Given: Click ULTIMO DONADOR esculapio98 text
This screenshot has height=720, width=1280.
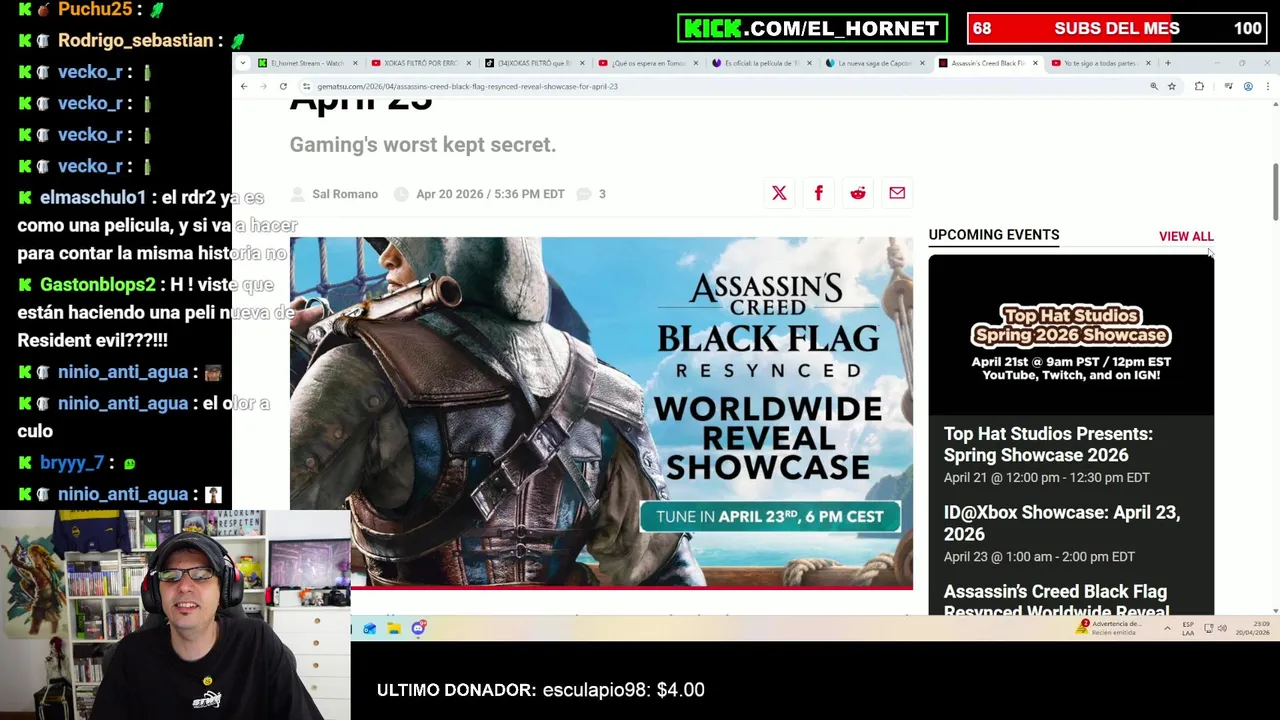Looking at the screenshot, I should coord(541,690).
